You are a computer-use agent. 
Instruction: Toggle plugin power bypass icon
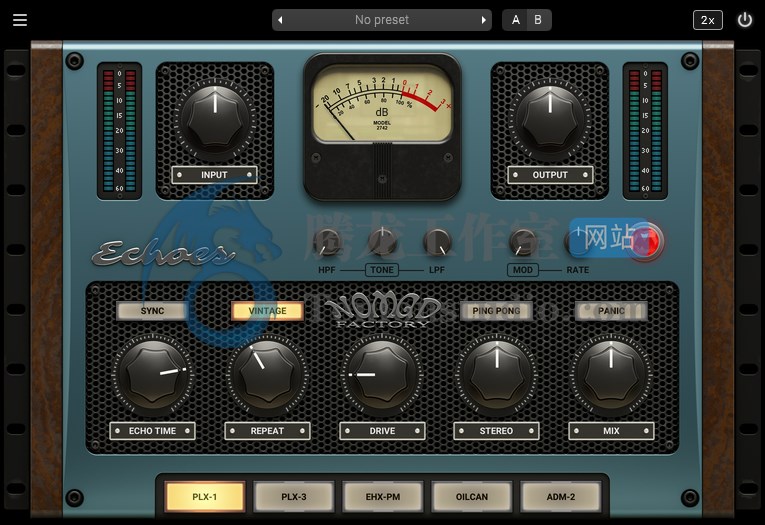pyautogui.click(x=745, y=20)
